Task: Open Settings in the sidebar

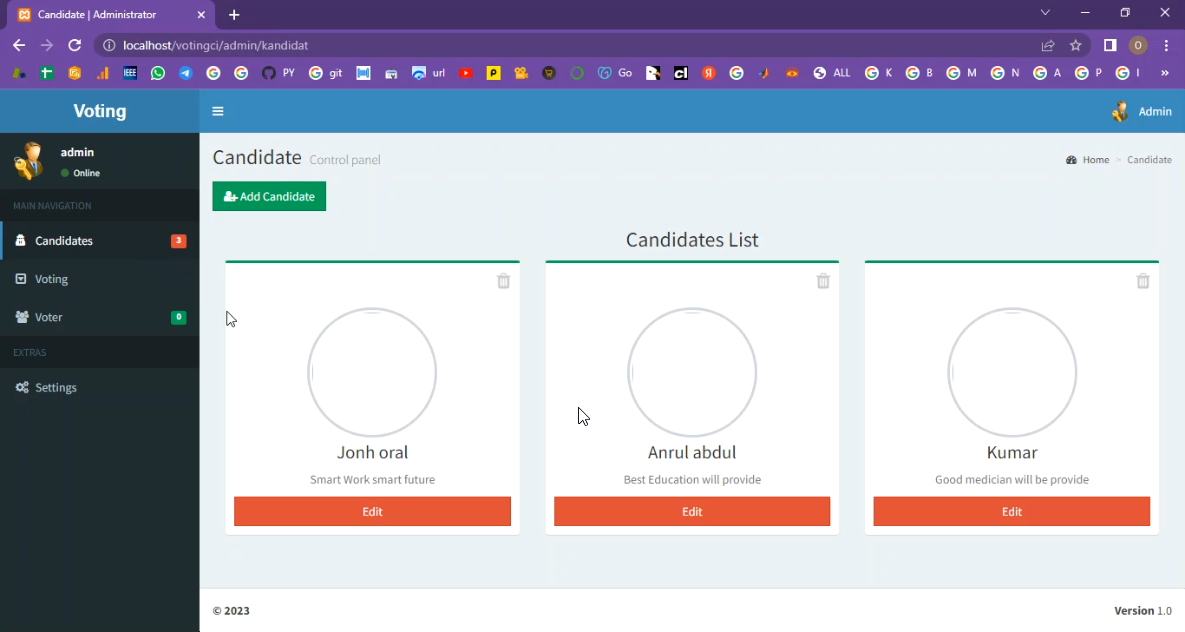Action: (55, 387)
